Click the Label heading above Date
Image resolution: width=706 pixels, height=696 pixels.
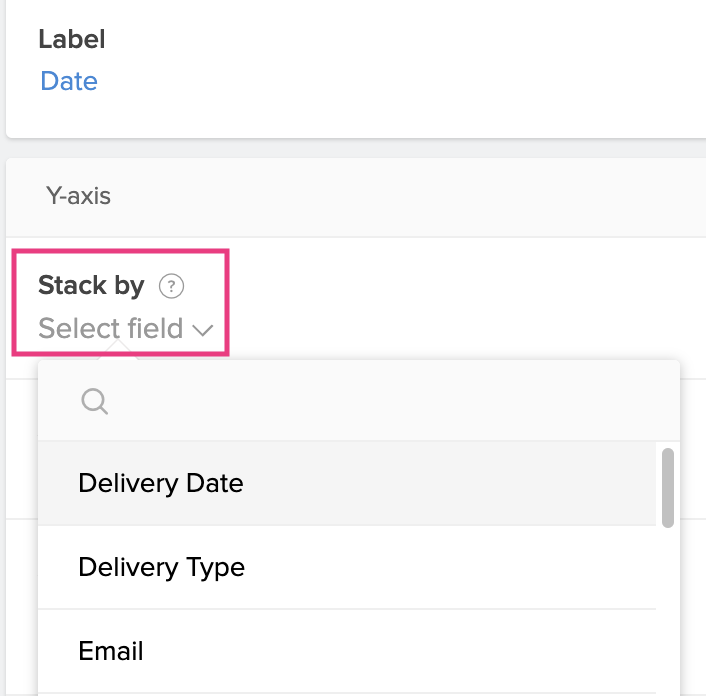point(71,40)
